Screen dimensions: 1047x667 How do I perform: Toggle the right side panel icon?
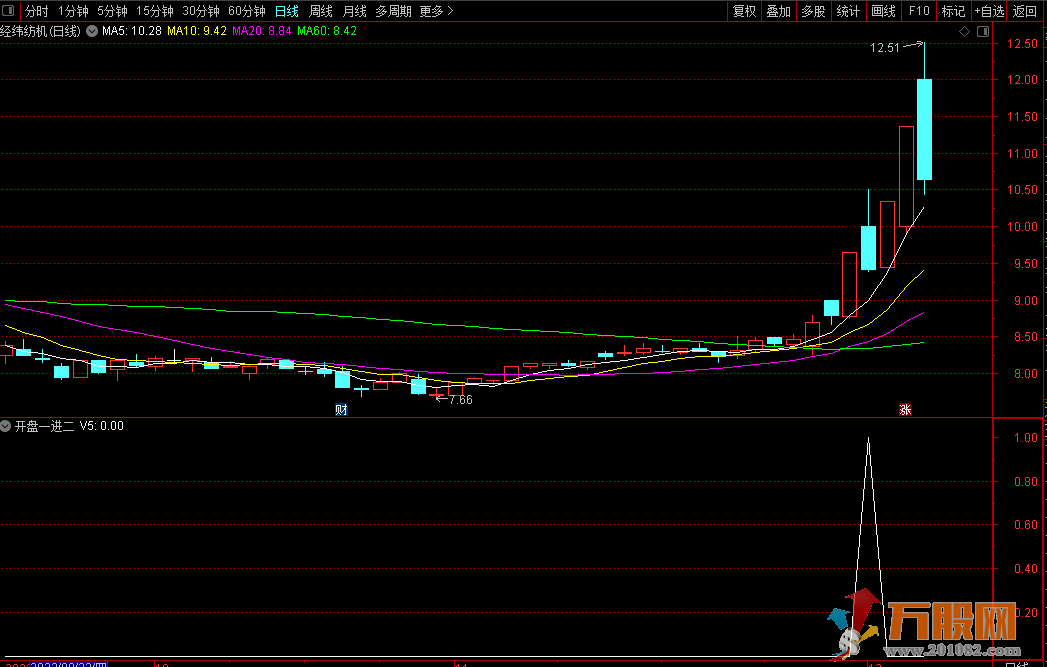point(983,31)
